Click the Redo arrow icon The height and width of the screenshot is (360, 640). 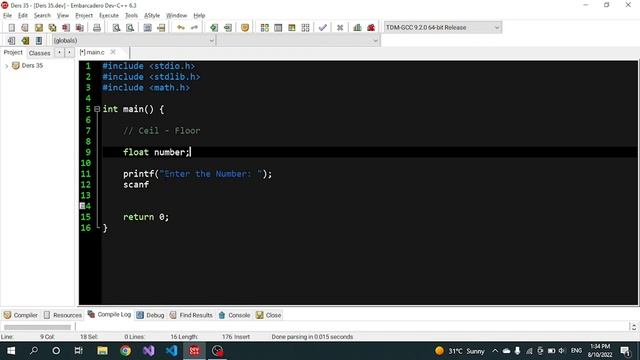tap(194, 28)
